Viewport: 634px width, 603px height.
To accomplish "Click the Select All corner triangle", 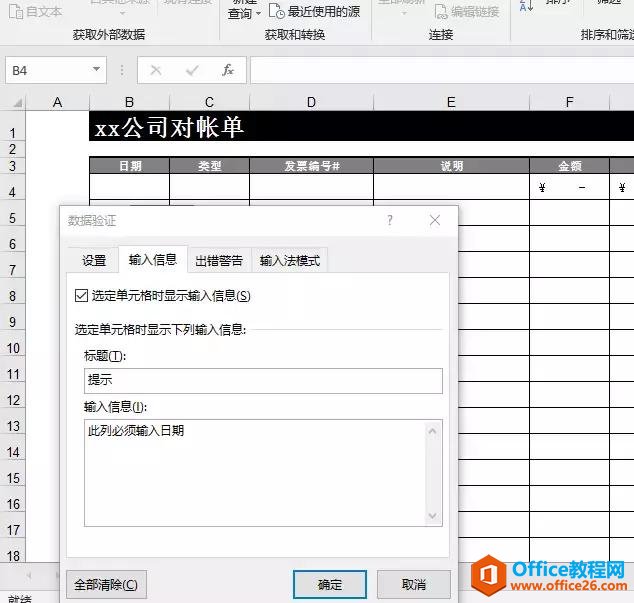I will (x=17, y=103).
